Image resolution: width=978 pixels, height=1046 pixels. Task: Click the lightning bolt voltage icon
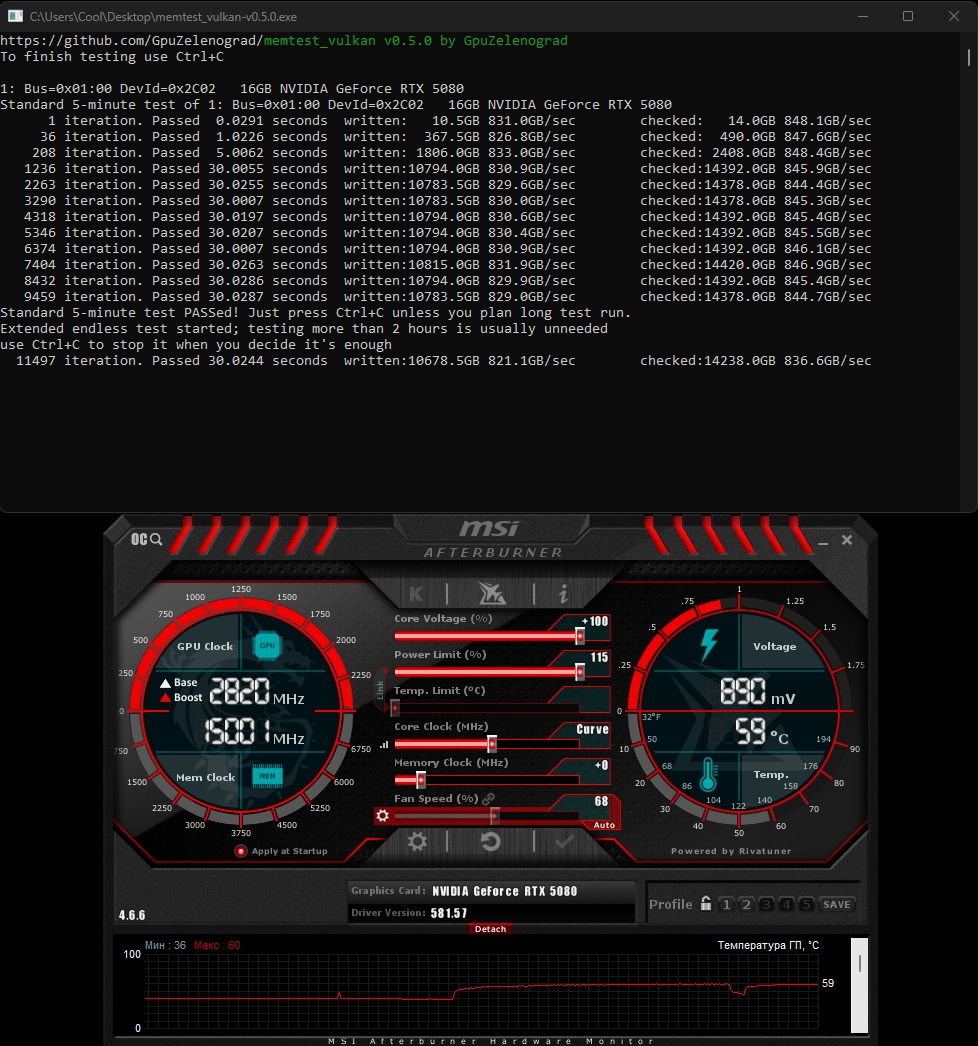point(709,645)
